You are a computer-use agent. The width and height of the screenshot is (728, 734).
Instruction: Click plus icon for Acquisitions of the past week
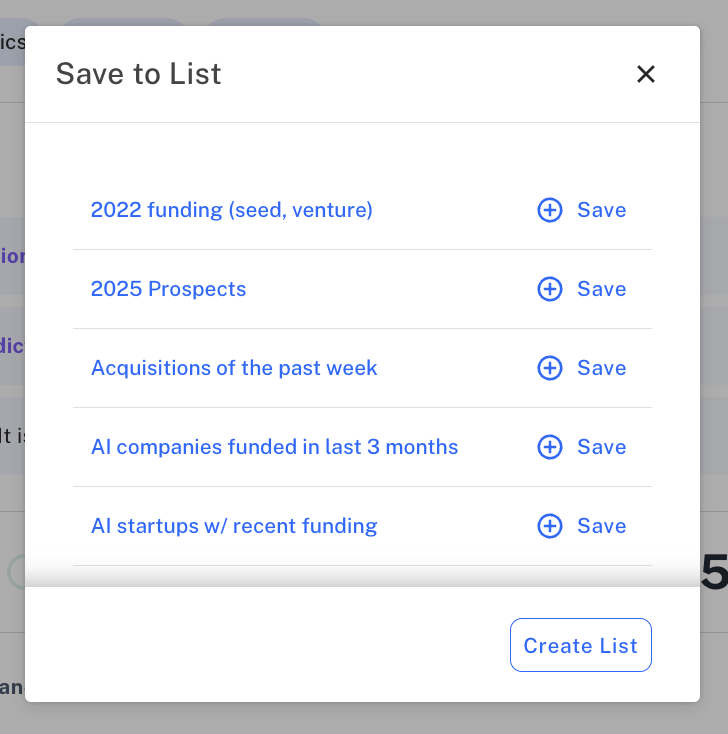(550, 368)
